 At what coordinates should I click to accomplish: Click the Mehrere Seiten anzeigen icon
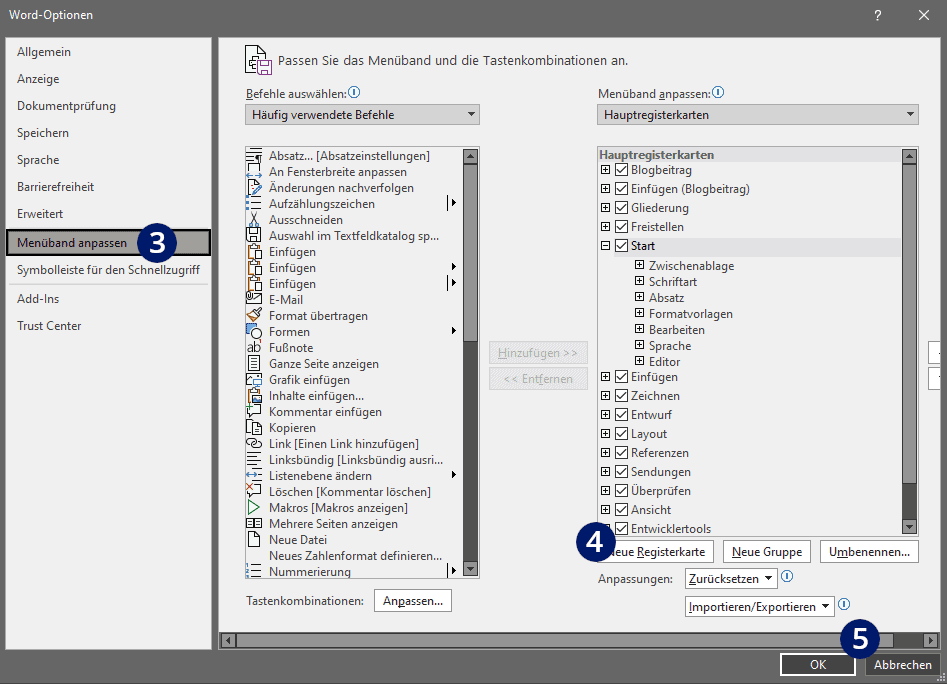tap(254, 523)
